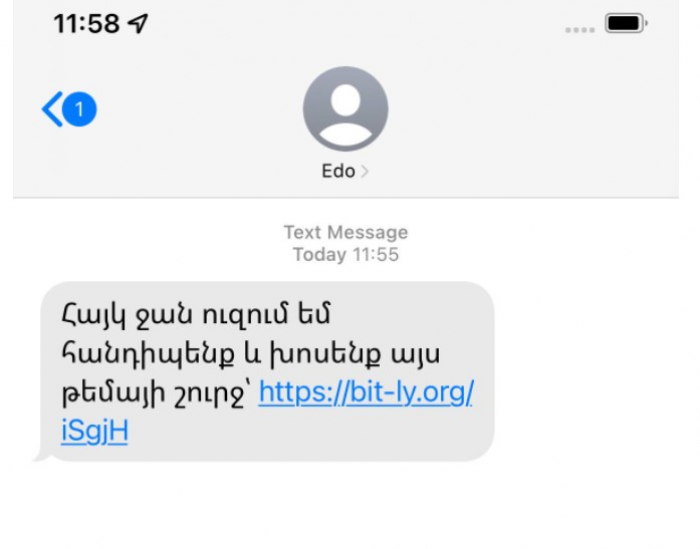
Task: Tap the Today 11:55 timestamp
Action: tap(346, 254)
